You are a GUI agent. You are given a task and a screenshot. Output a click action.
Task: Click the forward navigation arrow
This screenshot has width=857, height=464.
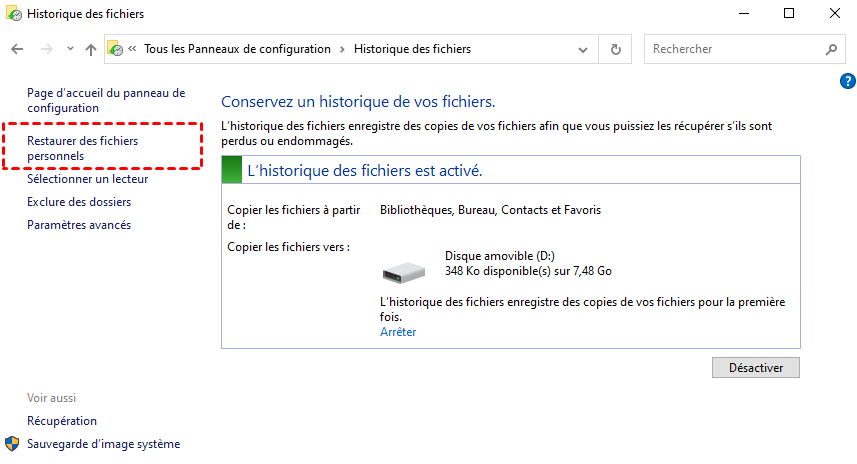tap(46, 49)
